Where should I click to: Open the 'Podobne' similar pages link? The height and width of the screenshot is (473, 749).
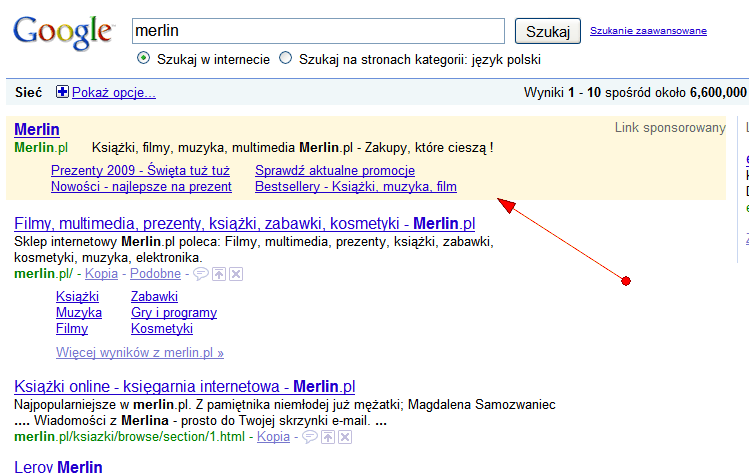point(155,274)
